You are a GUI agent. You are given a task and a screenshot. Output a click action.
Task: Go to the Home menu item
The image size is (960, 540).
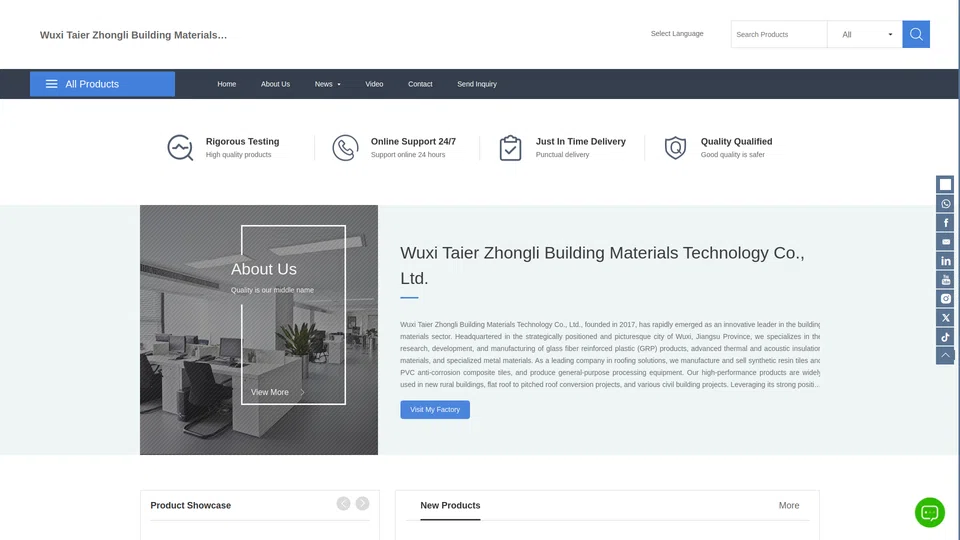(227, 84)
